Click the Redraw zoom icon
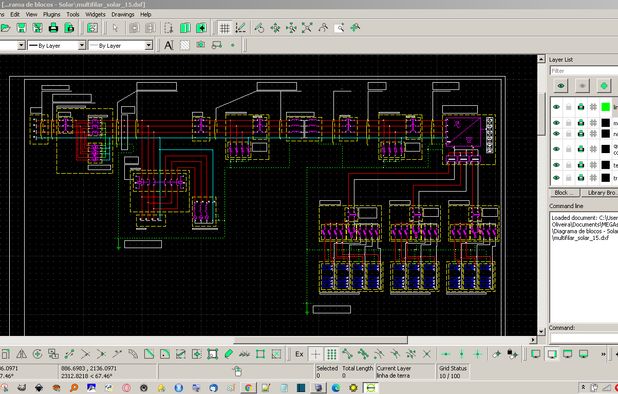The image size is (618, 394). tap(259, 28)
